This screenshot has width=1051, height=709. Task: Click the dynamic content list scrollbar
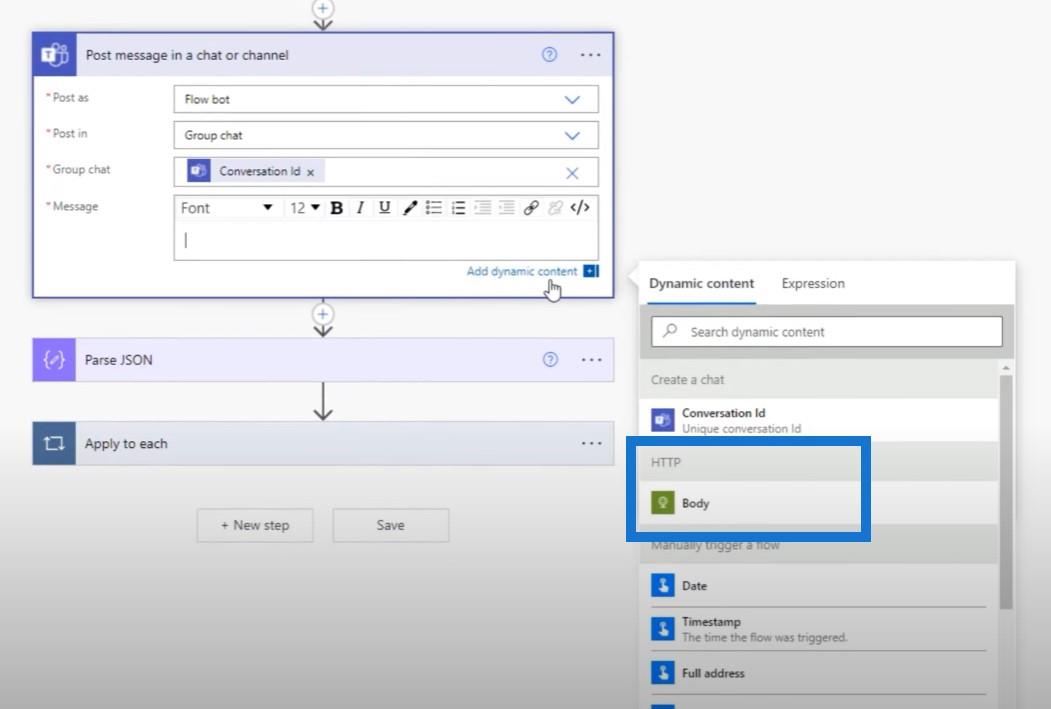point(1005,491)
